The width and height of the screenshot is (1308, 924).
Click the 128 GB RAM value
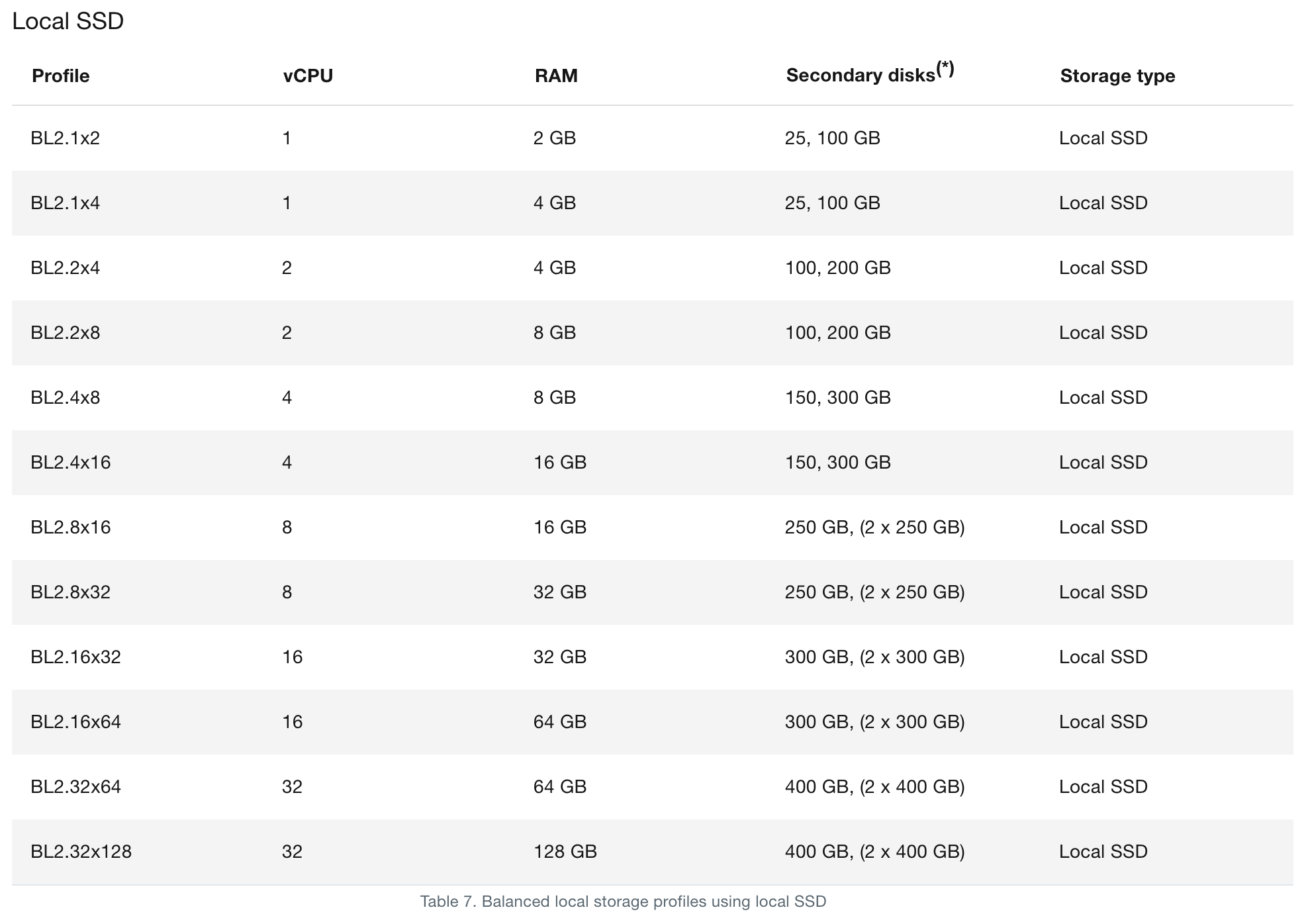[x=565, y=852]
